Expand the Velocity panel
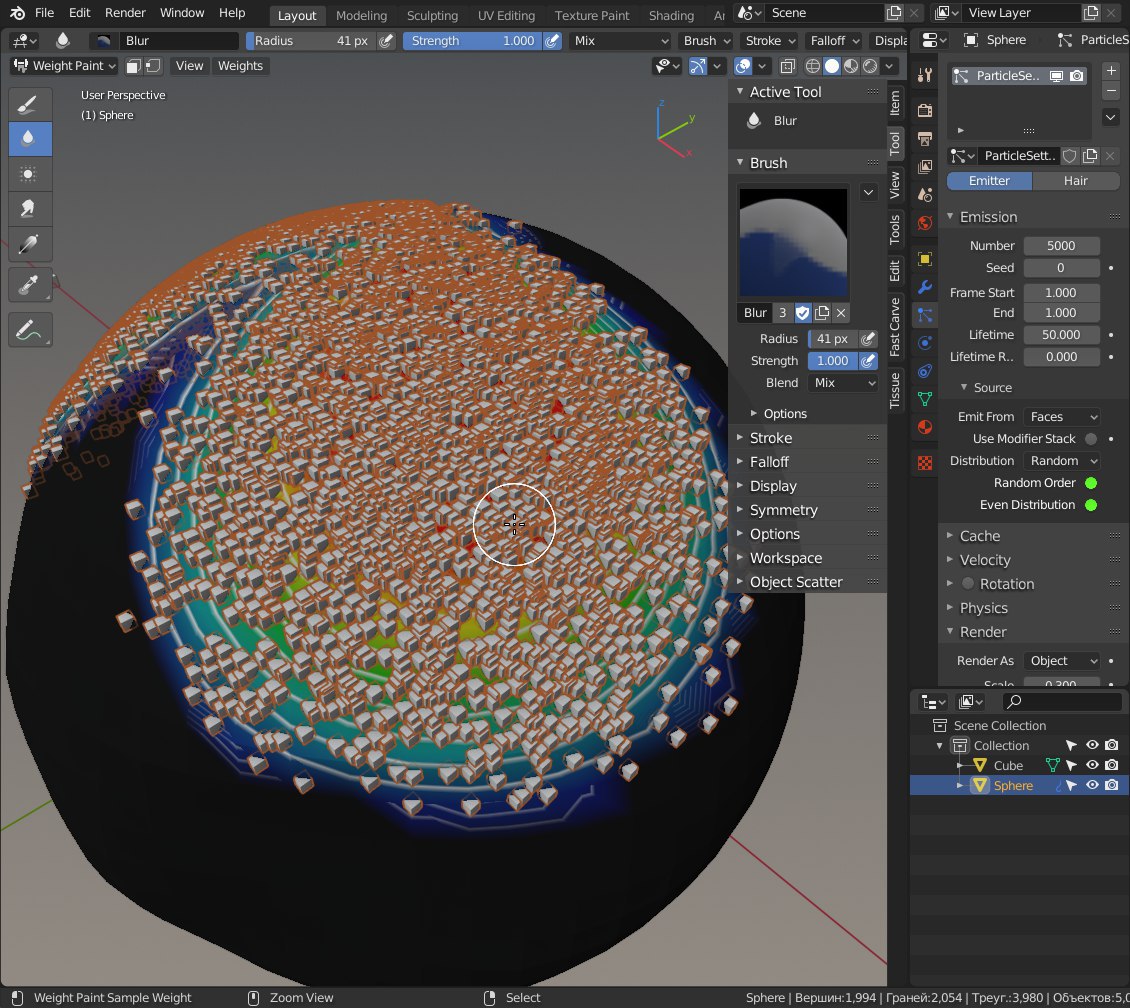The height and width of the screenshot is (1008, 1130). click(984, 560)
